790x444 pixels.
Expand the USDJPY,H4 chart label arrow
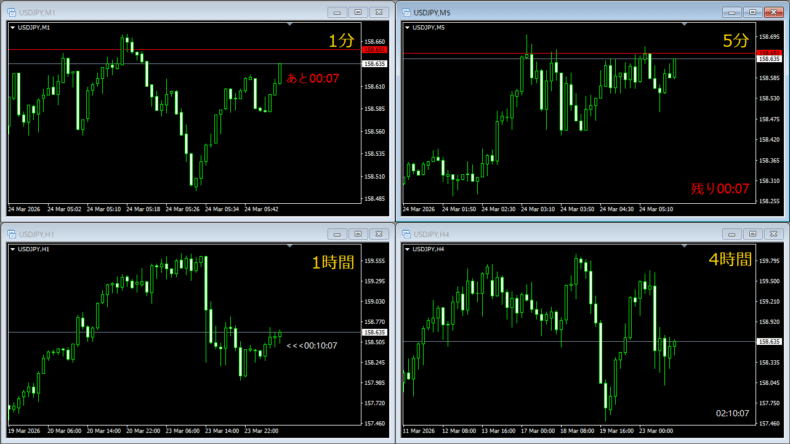pos(408,248)
